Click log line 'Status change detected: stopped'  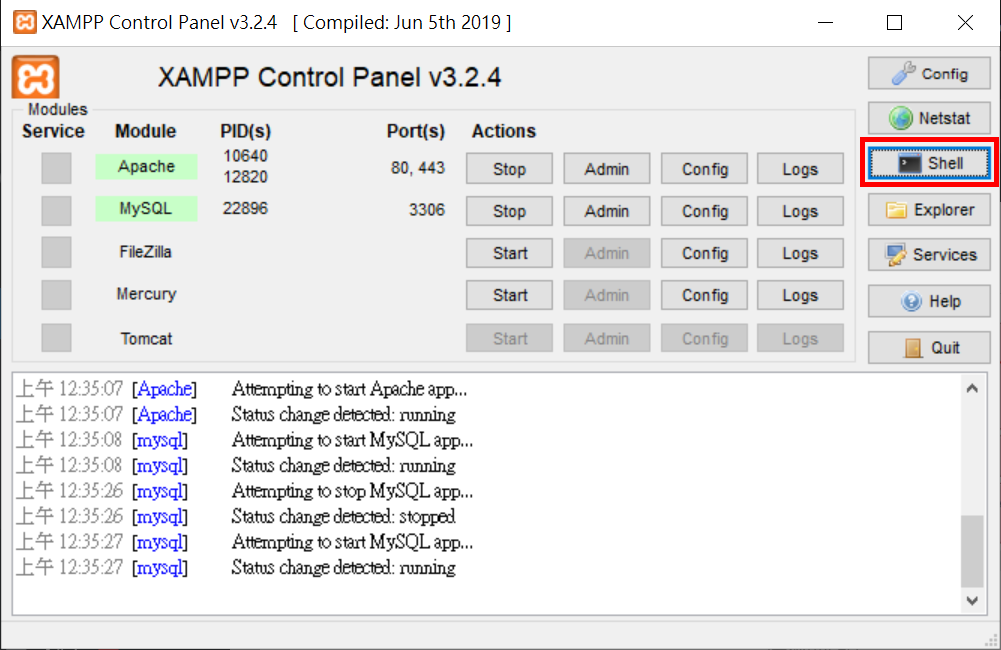[343, 517]
